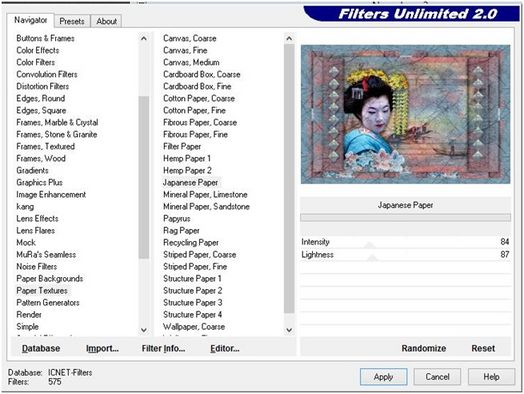
Task: Click the filter list scrollbar thumb
Action: coord(289,179)
